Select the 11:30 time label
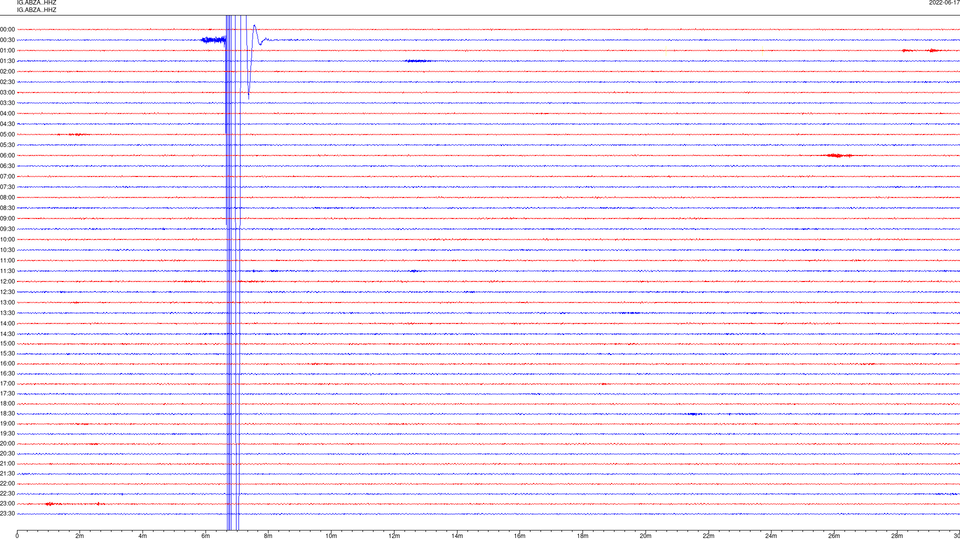The width and height of the screenshot is (960, 540). 7,271
